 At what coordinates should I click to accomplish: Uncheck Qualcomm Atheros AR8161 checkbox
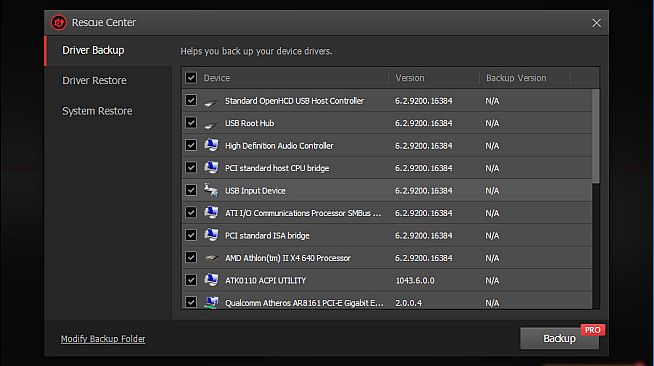point(191,302)
